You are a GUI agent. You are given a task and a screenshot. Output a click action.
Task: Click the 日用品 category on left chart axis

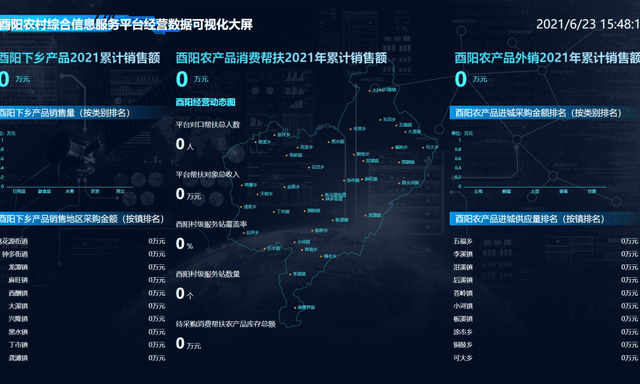[x=19, y=191]
